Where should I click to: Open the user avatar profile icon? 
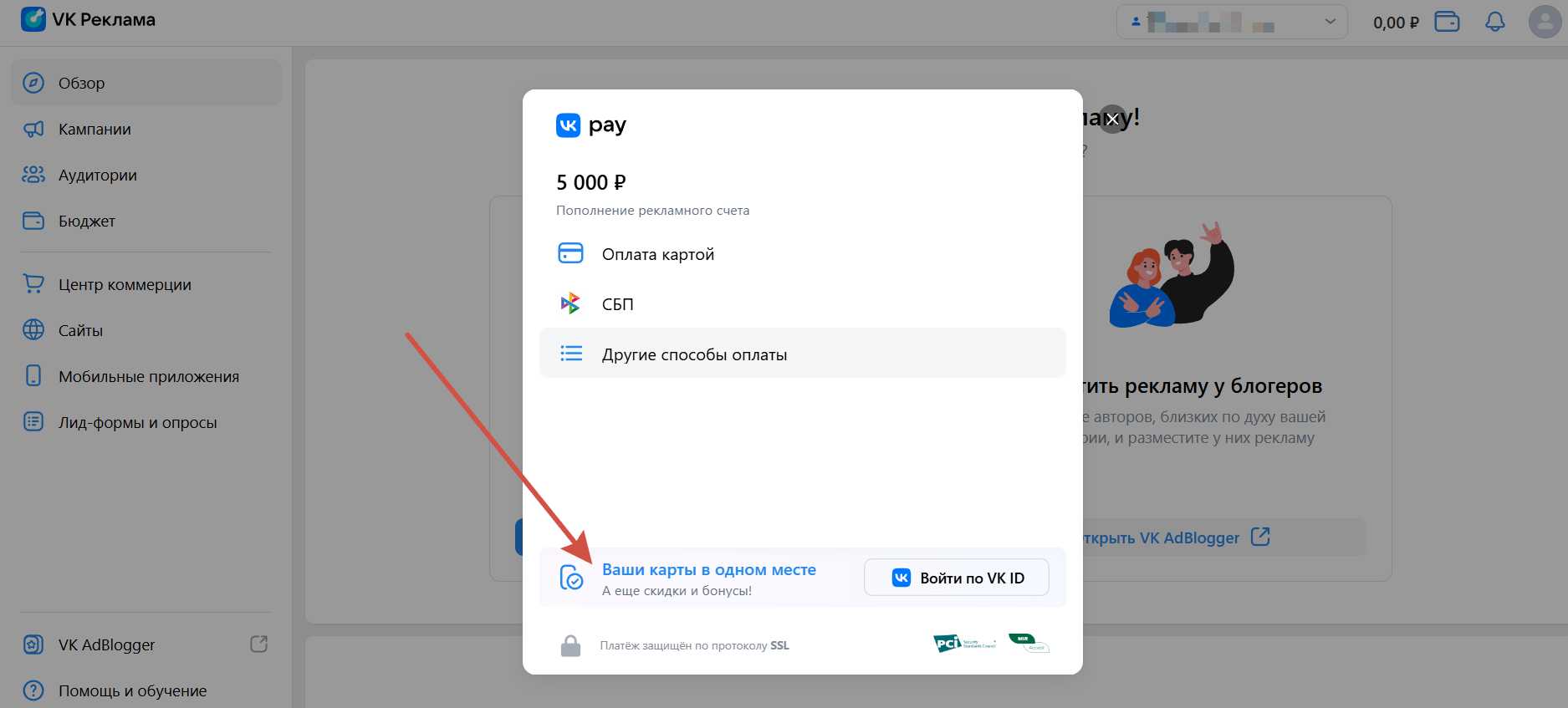[x=1545, y=22]
